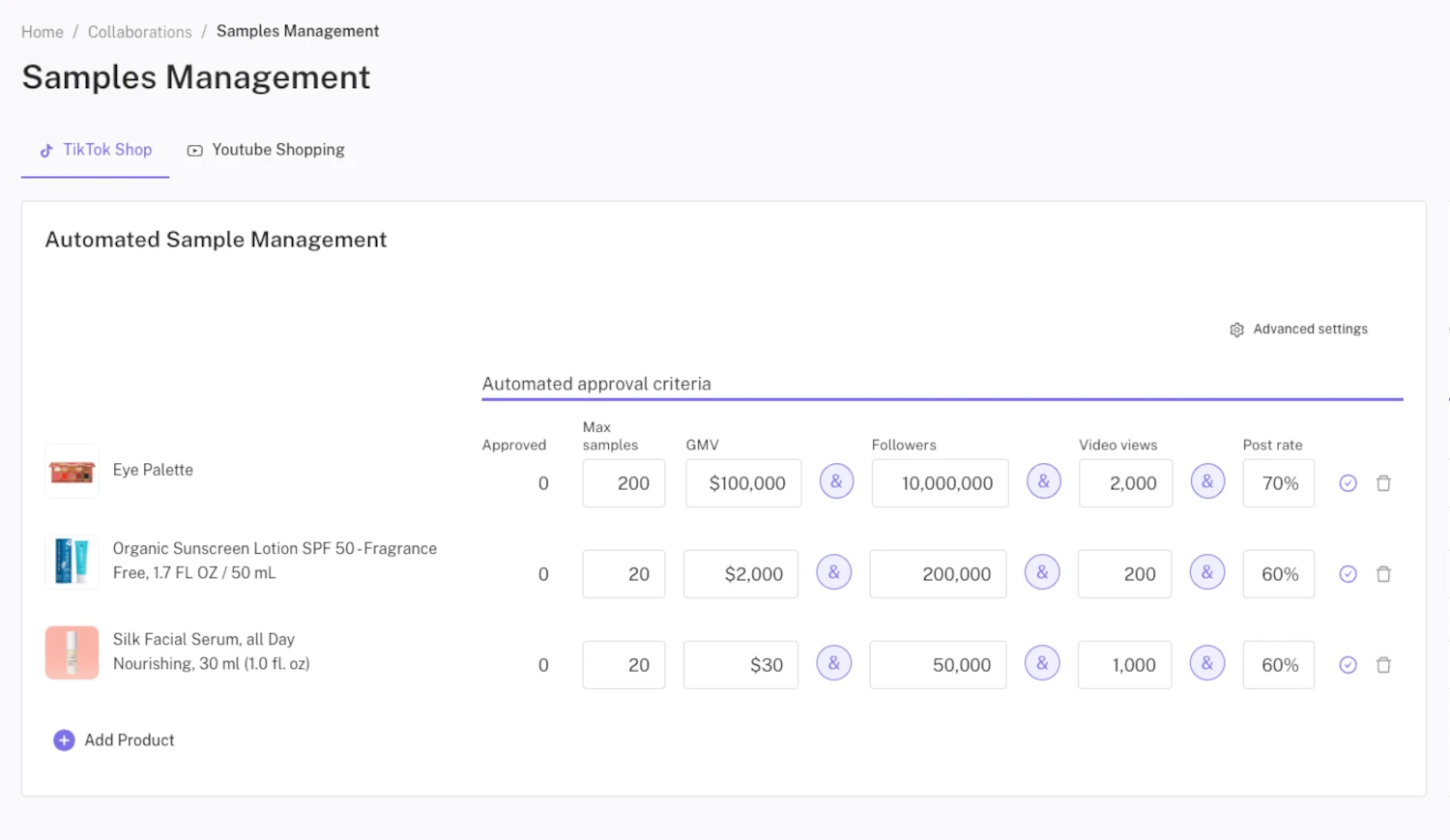Toggle ampersand between GMV and Followers for Eye Palette

pos(836,481)
